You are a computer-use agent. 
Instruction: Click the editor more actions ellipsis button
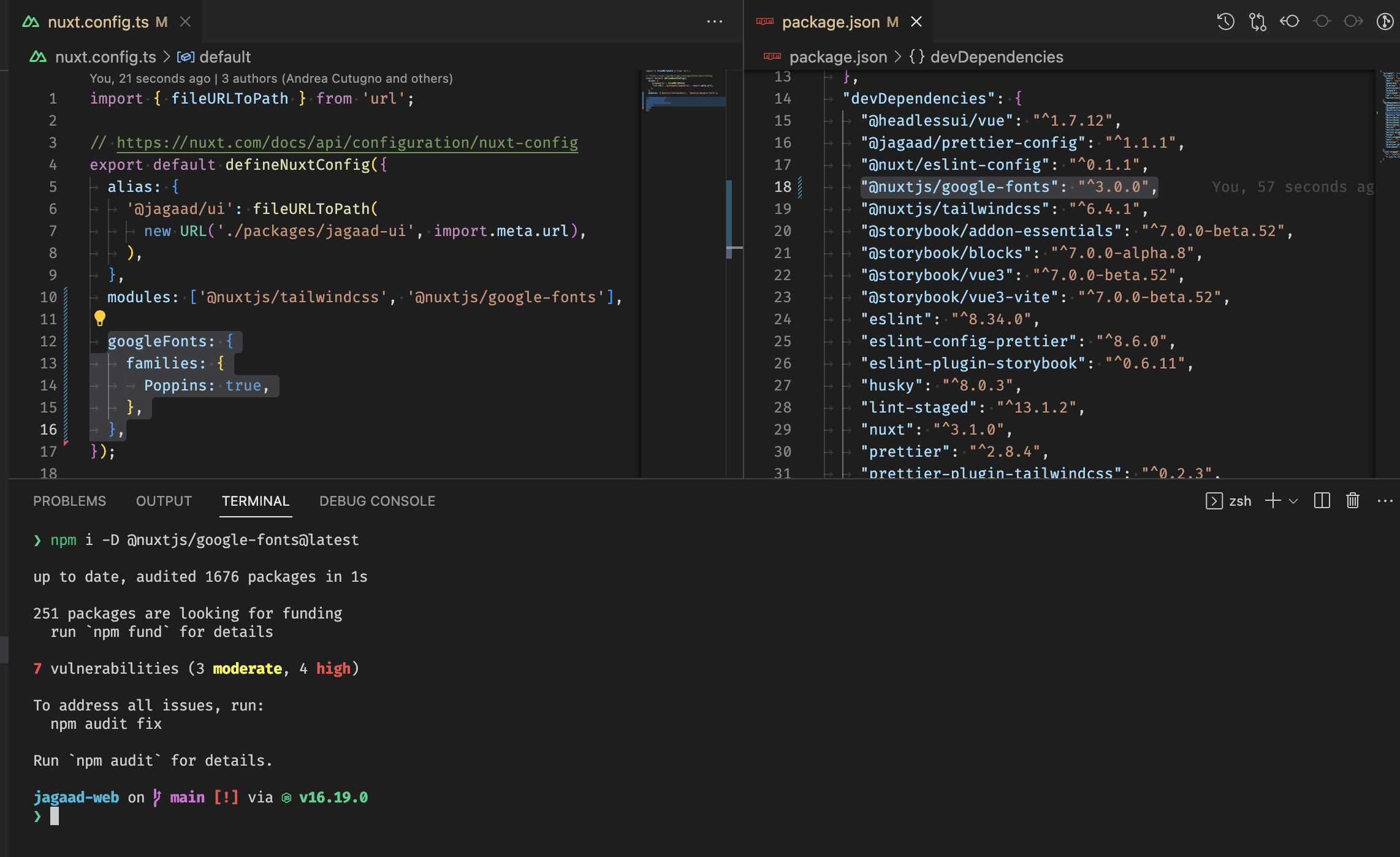click(715, 21)
